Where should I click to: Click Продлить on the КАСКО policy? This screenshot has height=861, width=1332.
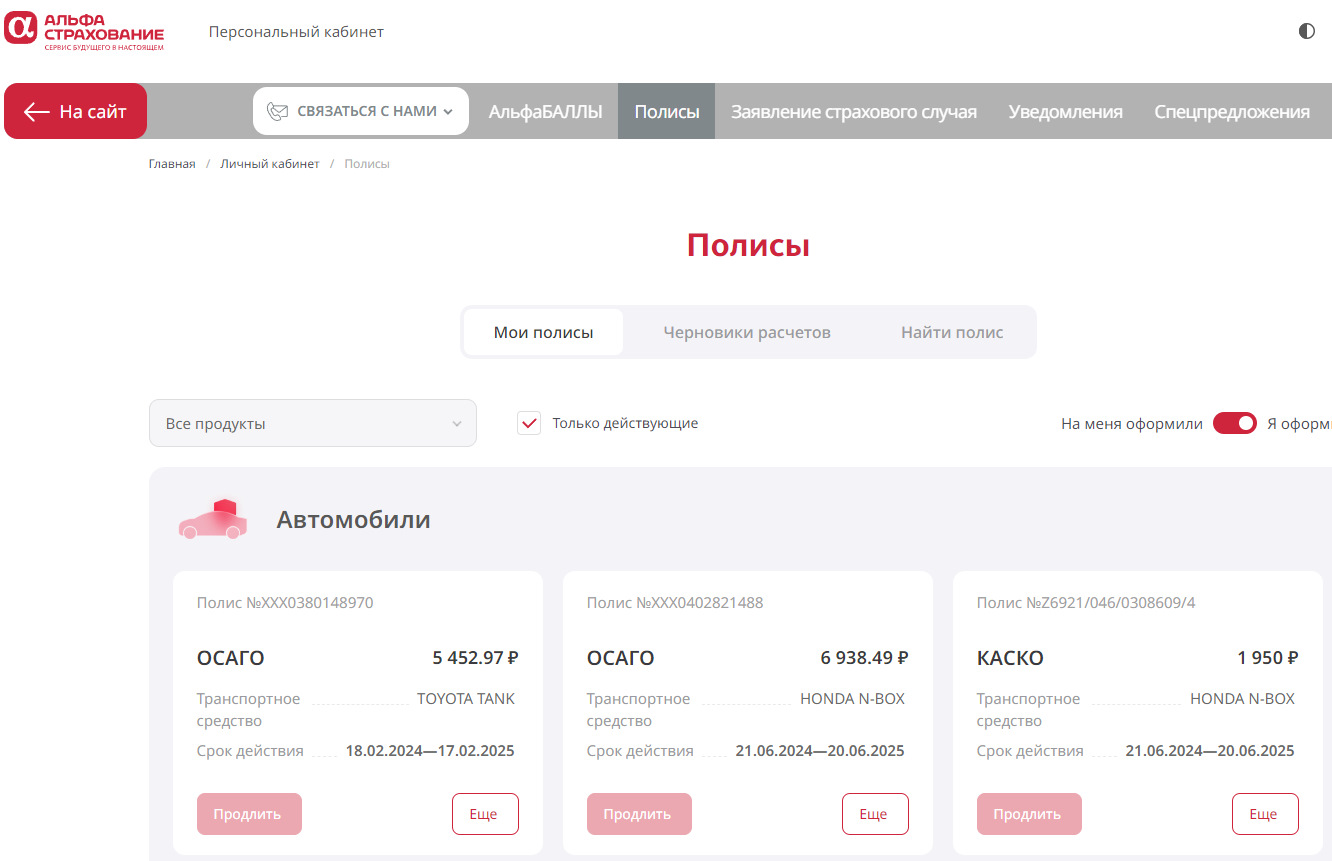click(1029, 814)
